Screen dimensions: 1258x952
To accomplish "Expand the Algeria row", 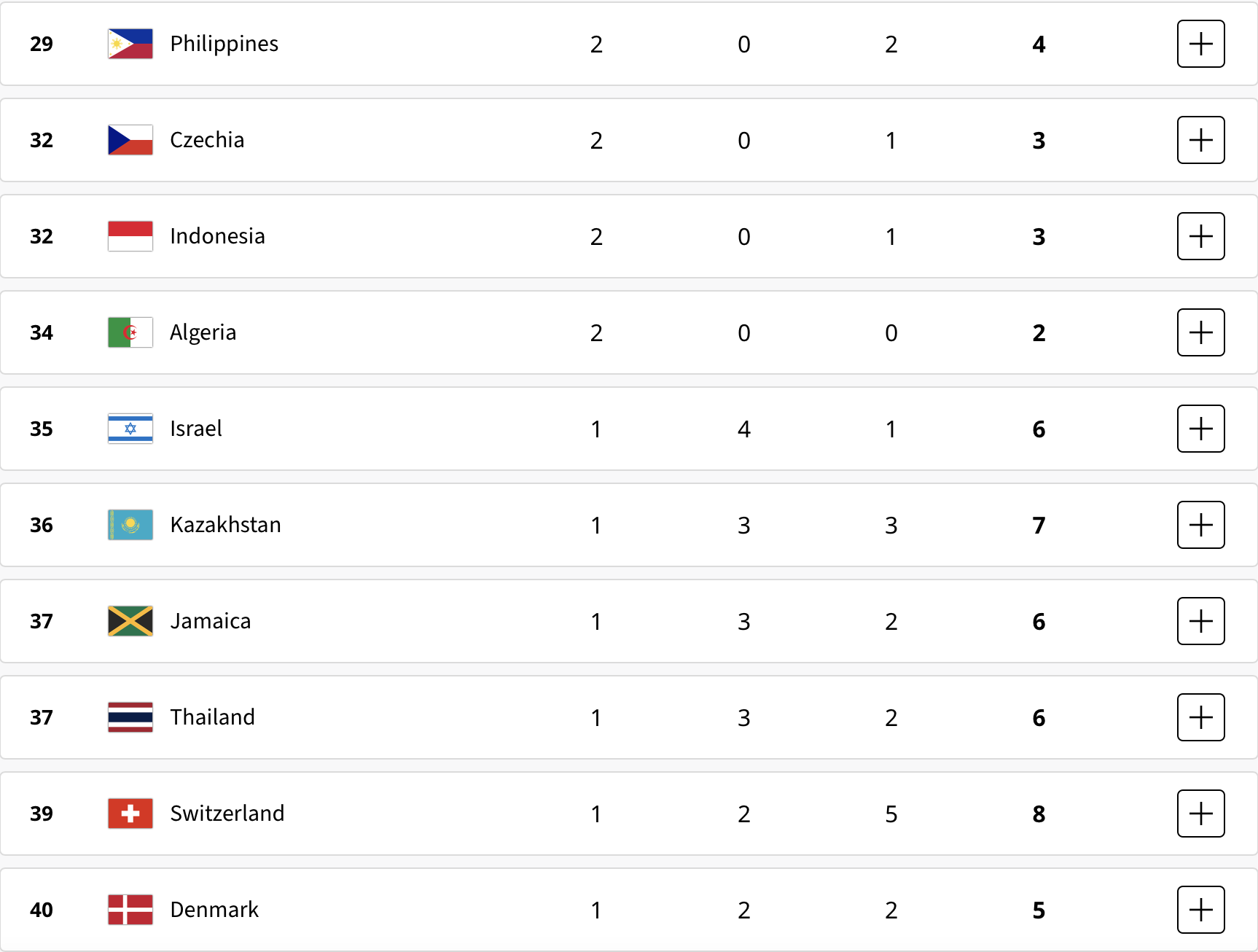I will pos(1200,332).
